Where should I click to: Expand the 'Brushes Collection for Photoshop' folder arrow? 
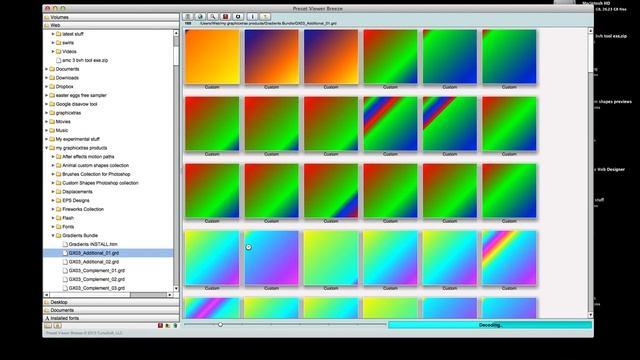point(53,174)
